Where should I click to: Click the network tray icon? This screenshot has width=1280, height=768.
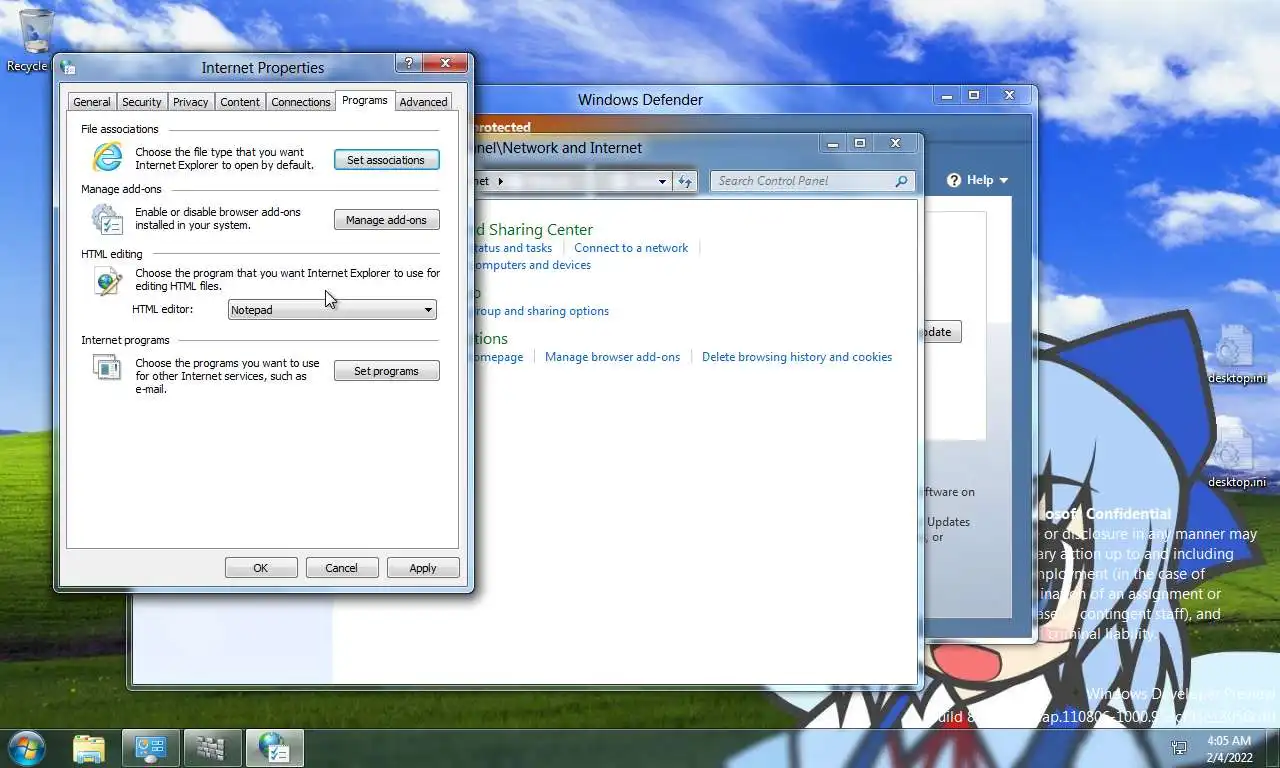click(1180, 748)
